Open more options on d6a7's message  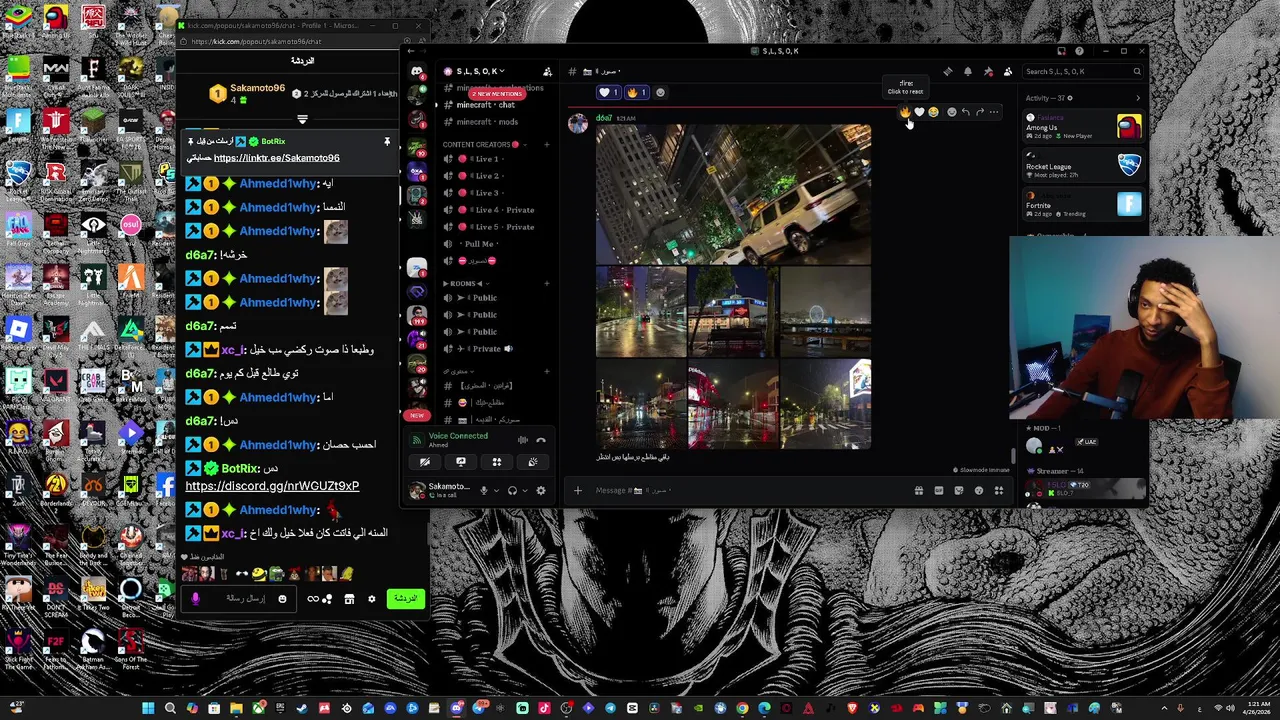[x=994, y=112]
